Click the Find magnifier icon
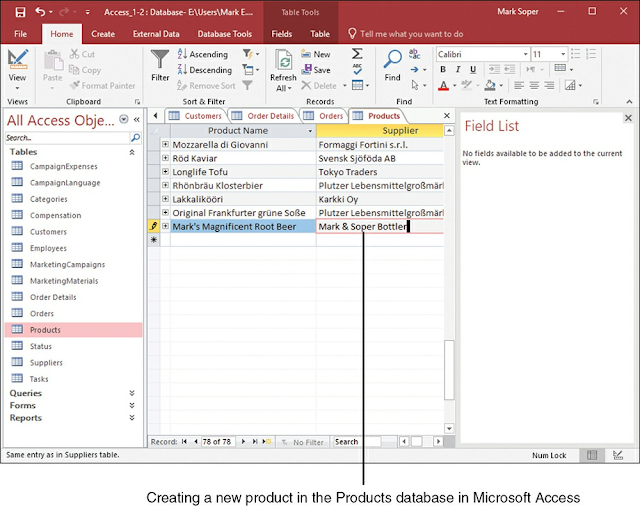 393,59
